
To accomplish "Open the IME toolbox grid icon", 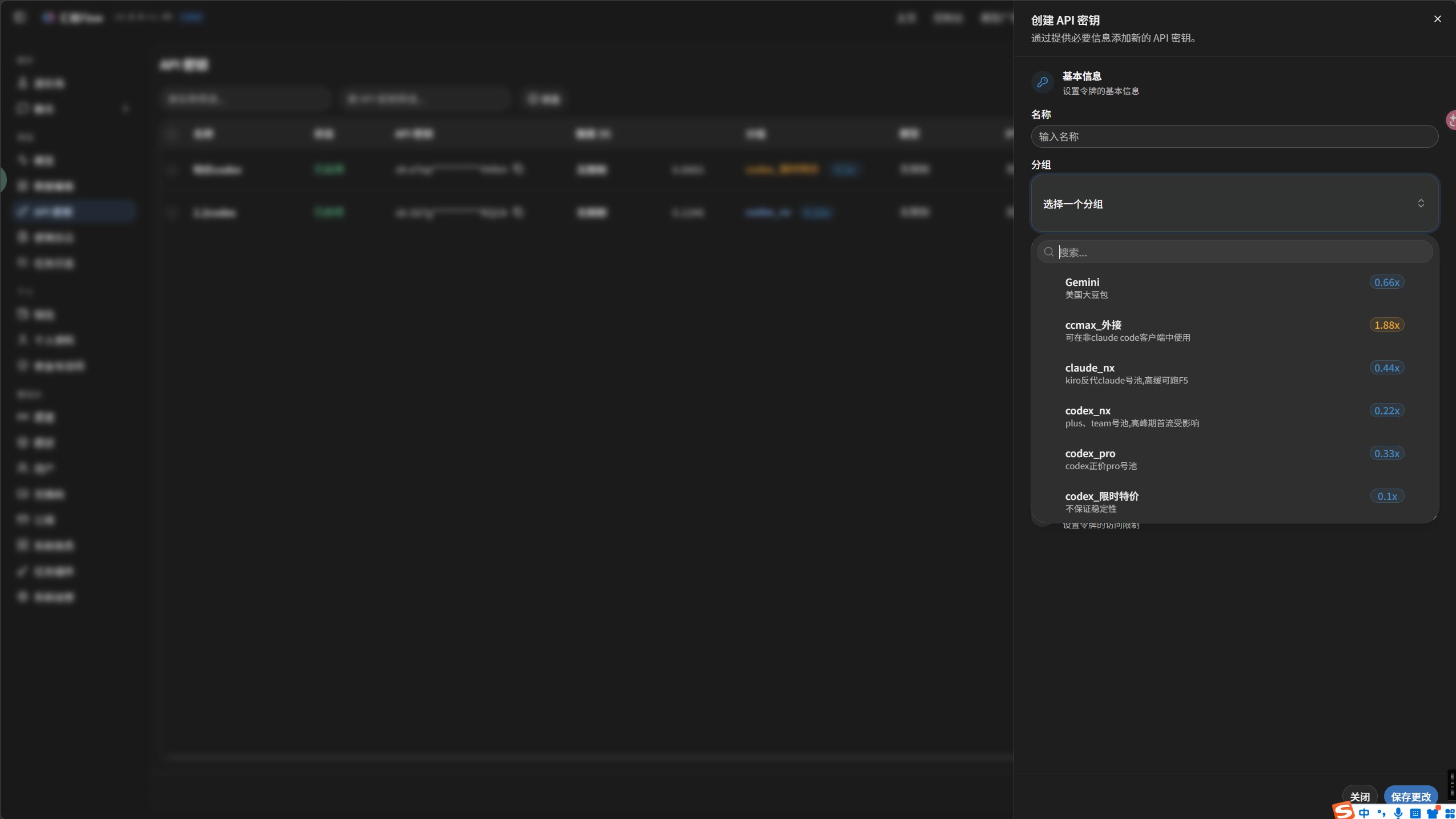I will click(x=1450, y=813).
